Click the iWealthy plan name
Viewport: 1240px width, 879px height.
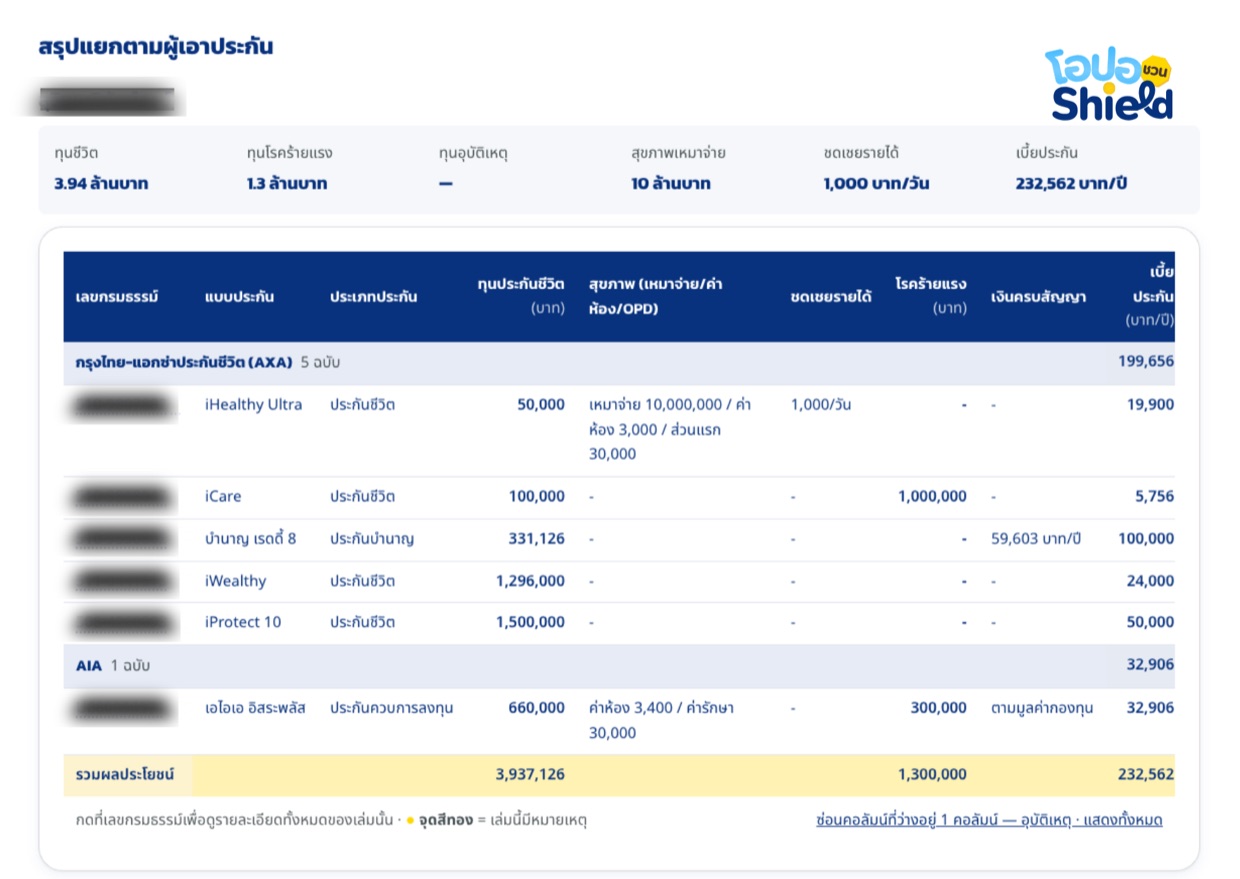pyautogui.click(x=235, y=581)
